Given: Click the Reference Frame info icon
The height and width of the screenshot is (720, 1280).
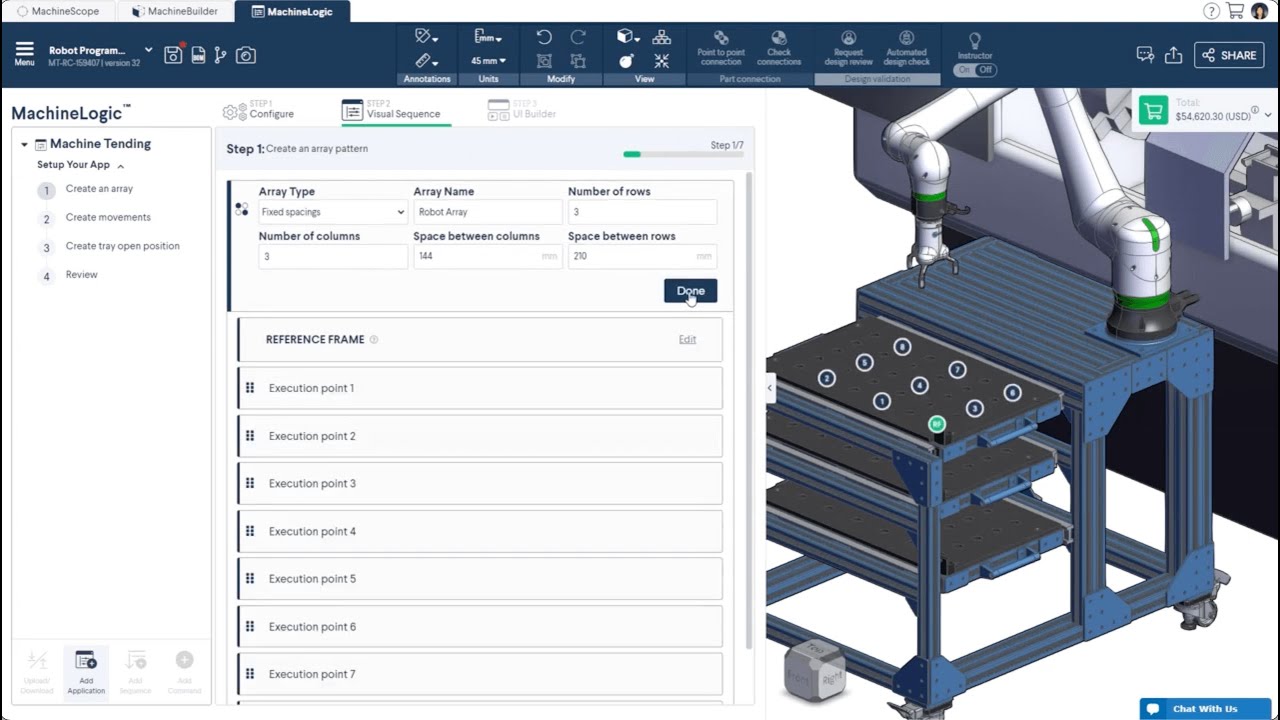Looking at the screenshot, I should tap(374, 339).
